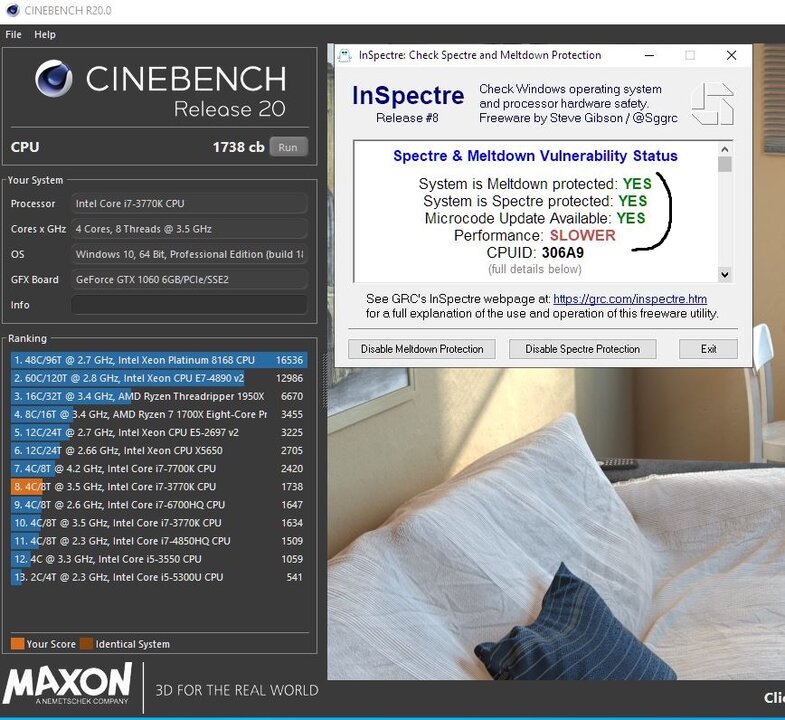This screenshot has height=720, width=785.
Task: Select ranking row Xeon Platinum 8168
Action: [x=159, y=360]
